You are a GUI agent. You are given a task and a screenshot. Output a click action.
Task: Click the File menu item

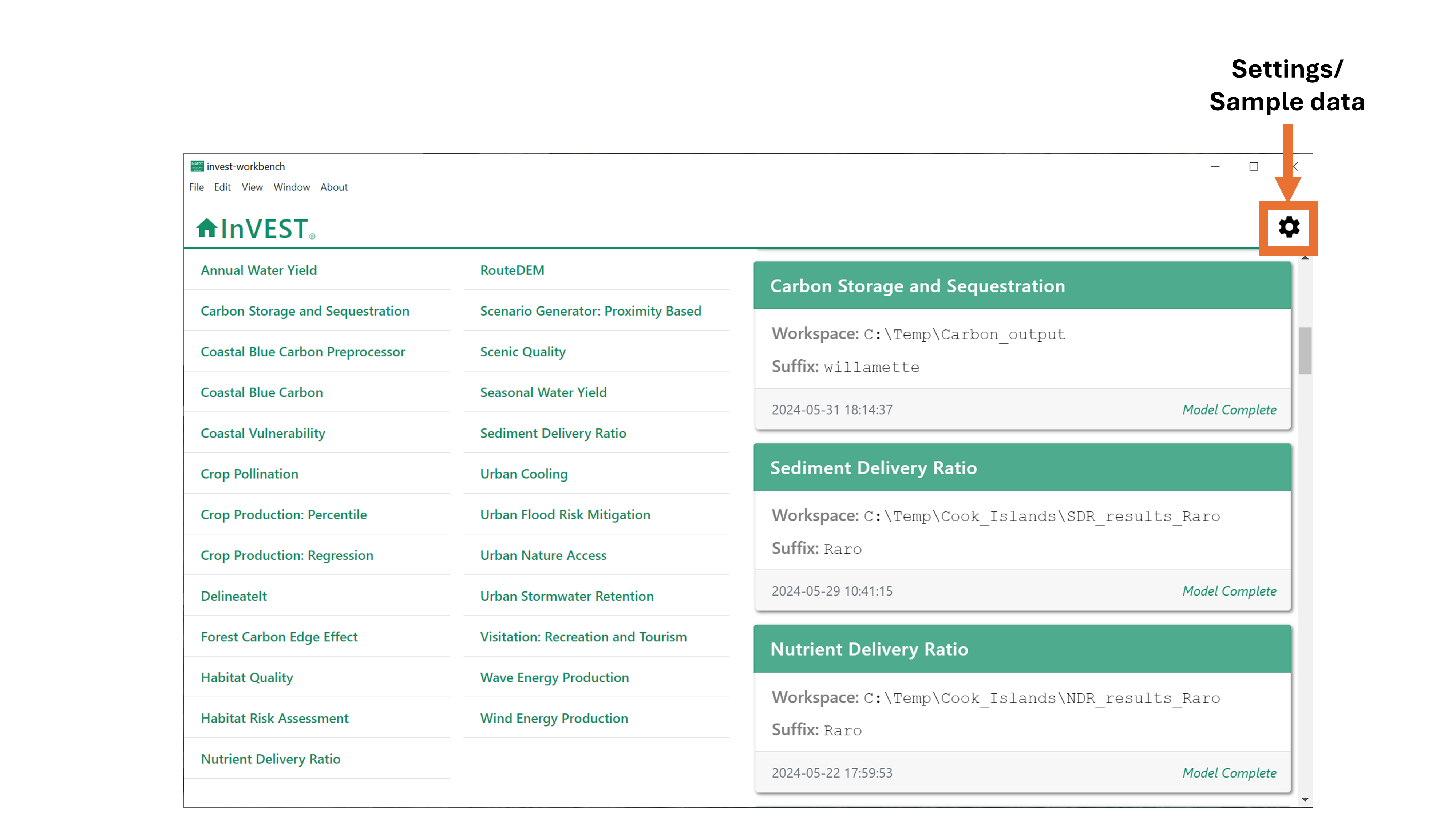197,187
